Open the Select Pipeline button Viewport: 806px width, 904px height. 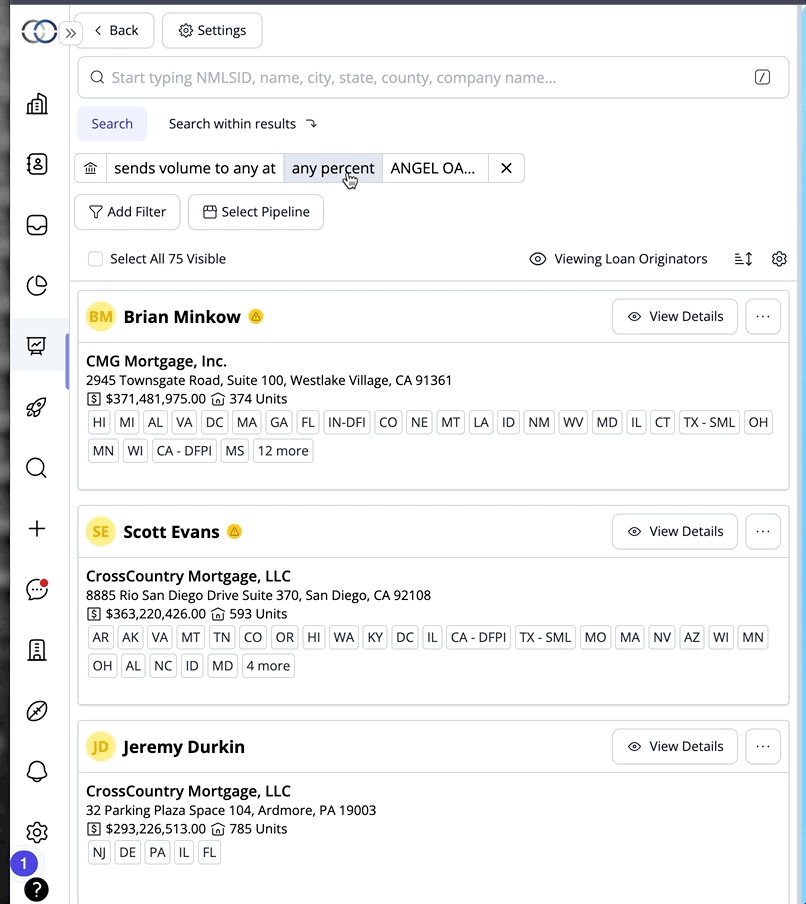pos(256,212)
